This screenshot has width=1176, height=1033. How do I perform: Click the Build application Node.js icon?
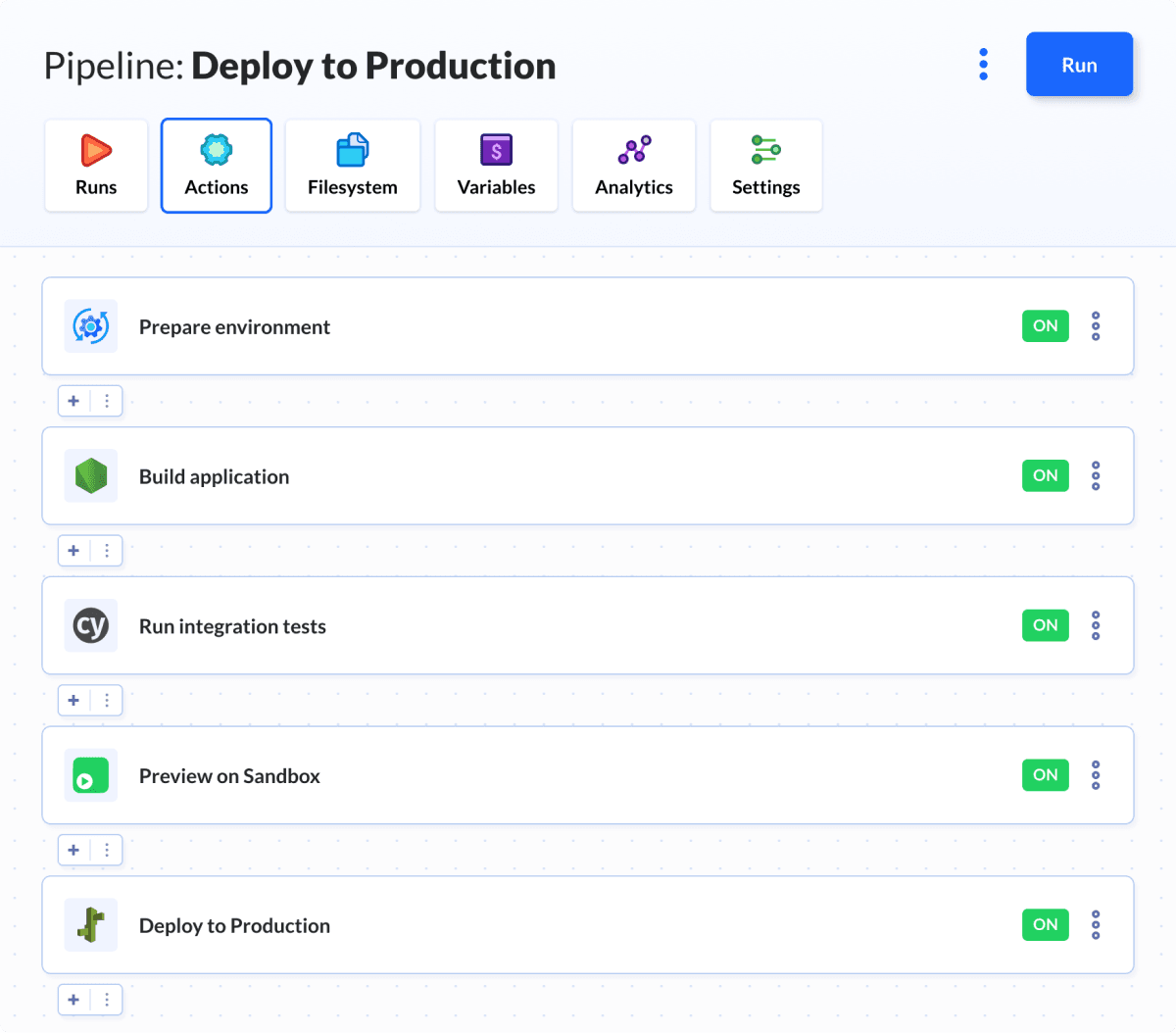91,476
